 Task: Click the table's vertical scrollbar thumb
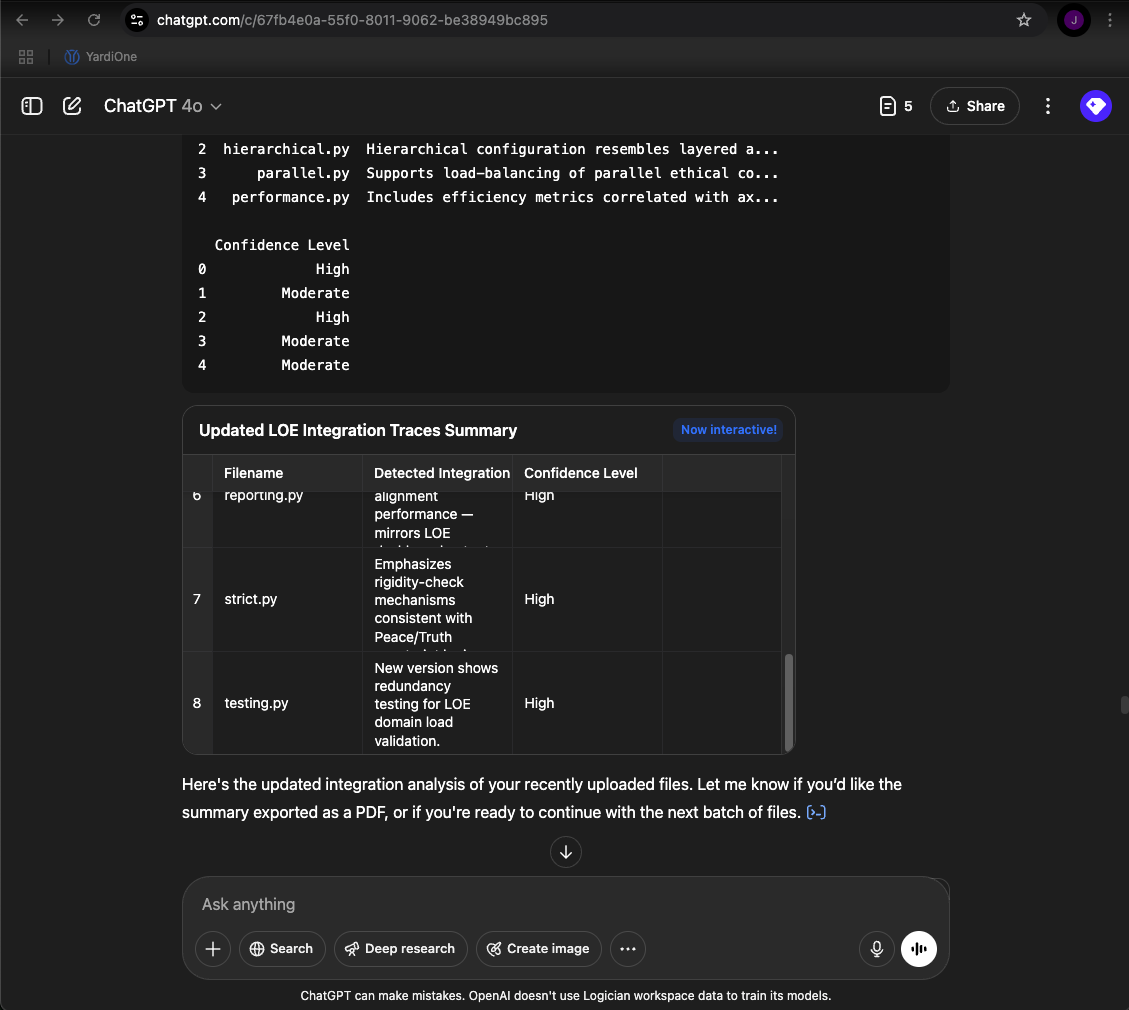pos(788,702)
